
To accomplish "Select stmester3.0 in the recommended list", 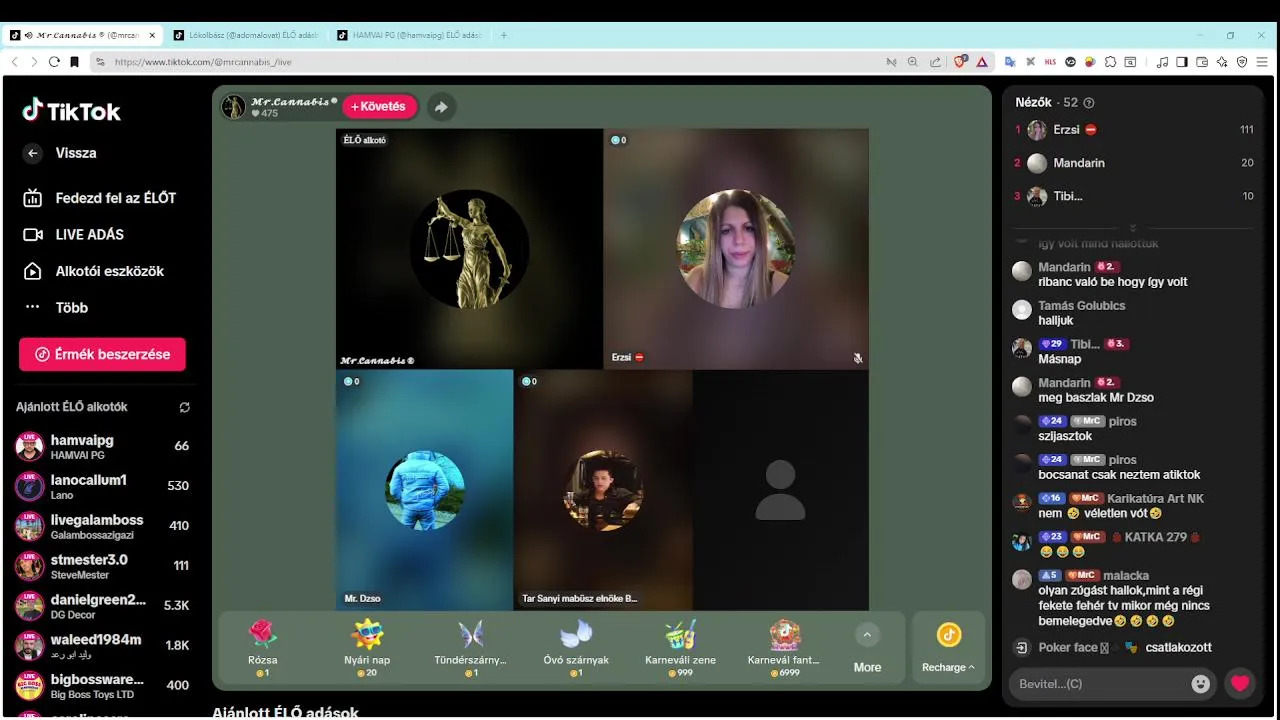I will coord(102,566).
